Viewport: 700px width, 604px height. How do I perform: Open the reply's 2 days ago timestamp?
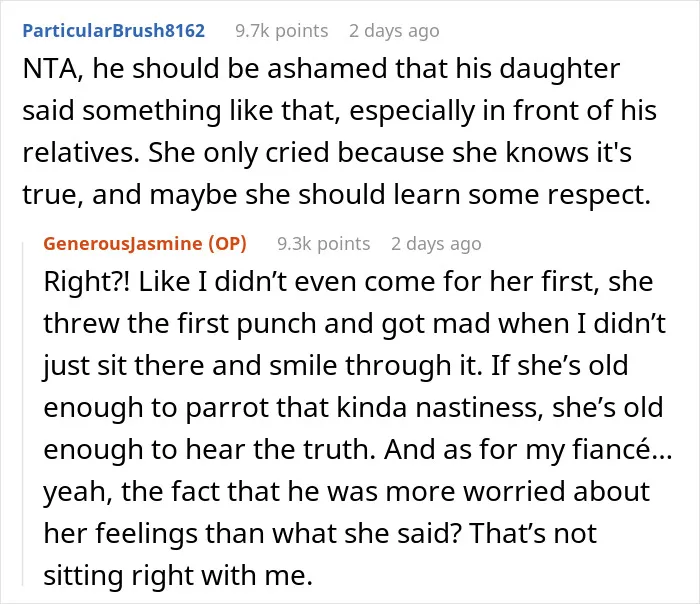(436, 244)
